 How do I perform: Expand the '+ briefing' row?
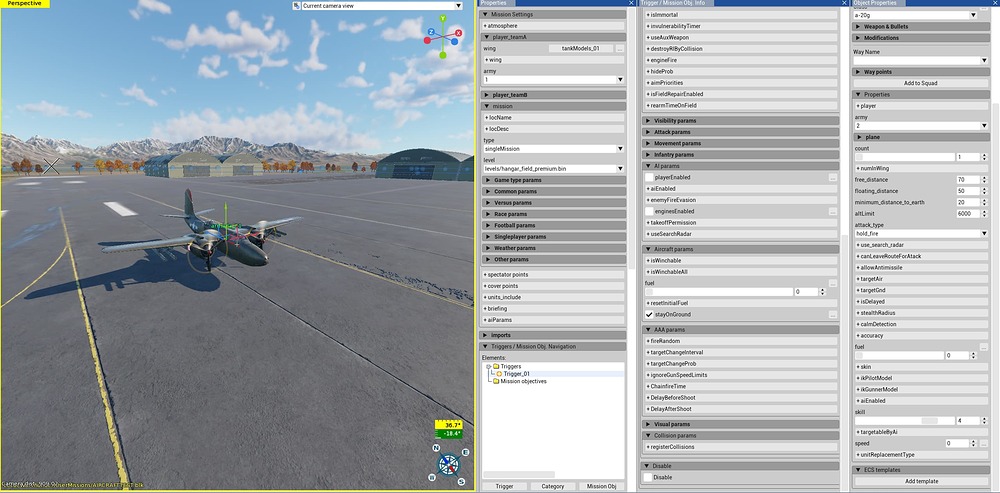click(x=554, y=309)
